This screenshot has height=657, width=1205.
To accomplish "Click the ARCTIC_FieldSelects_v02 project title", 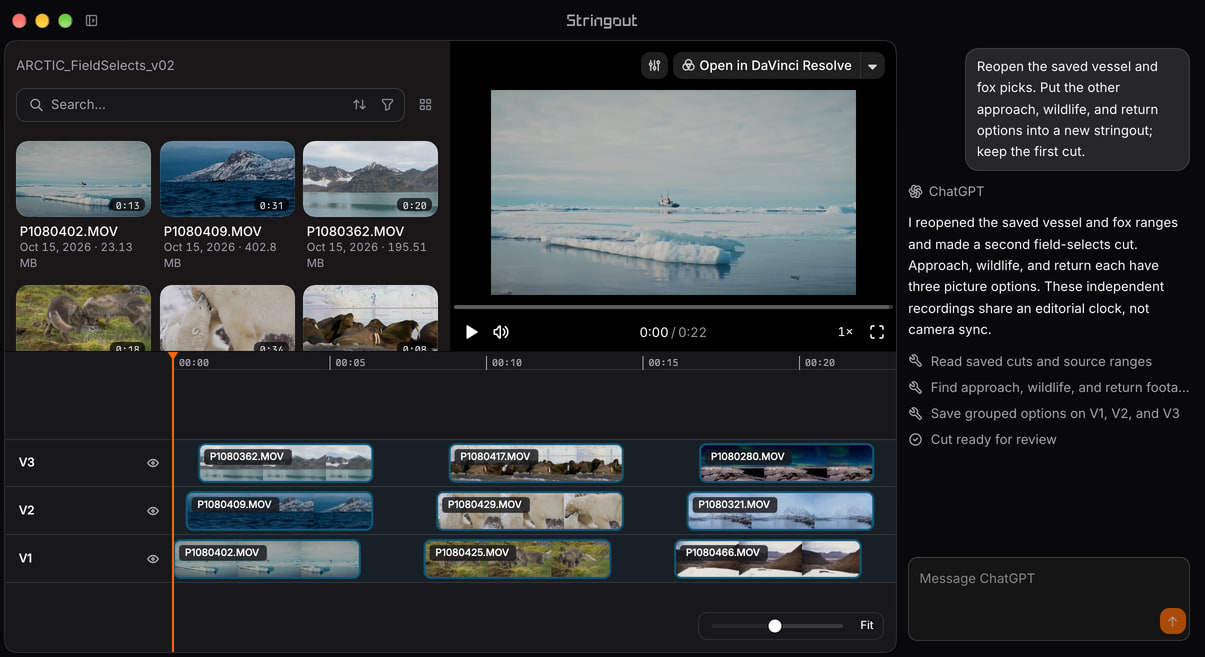I will pos(96,66).
